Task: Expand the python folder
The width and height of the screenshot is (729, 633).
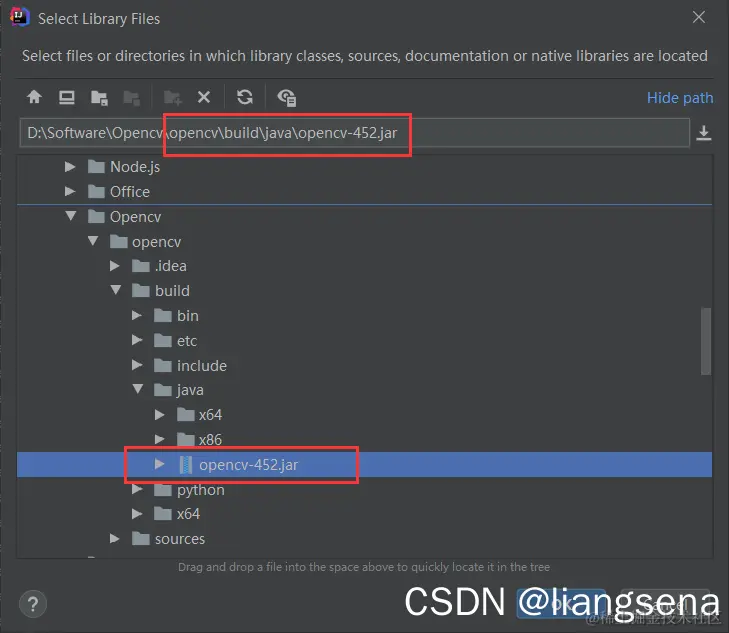Action: [x=136, y=489]
